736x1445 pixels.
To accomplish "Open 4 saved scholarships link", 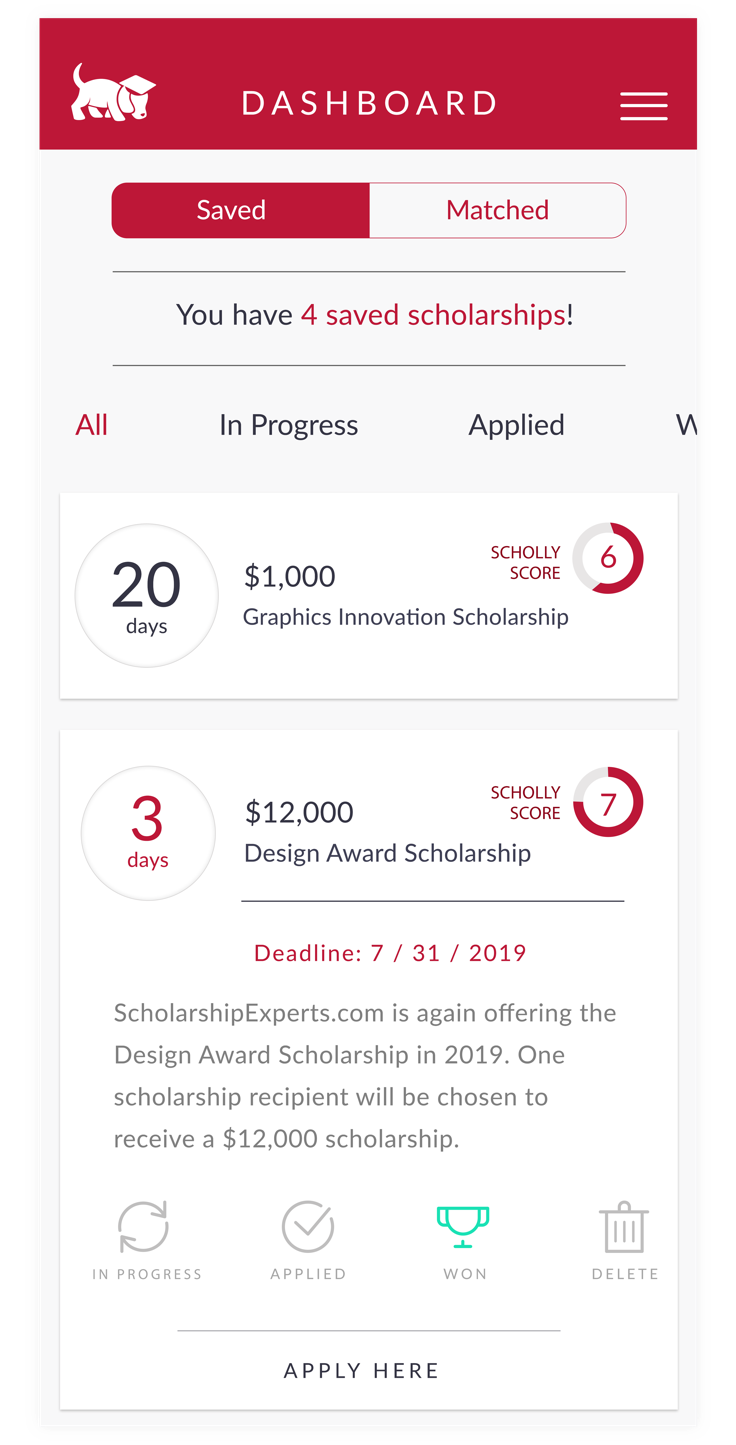I will [x=434, y=315].
